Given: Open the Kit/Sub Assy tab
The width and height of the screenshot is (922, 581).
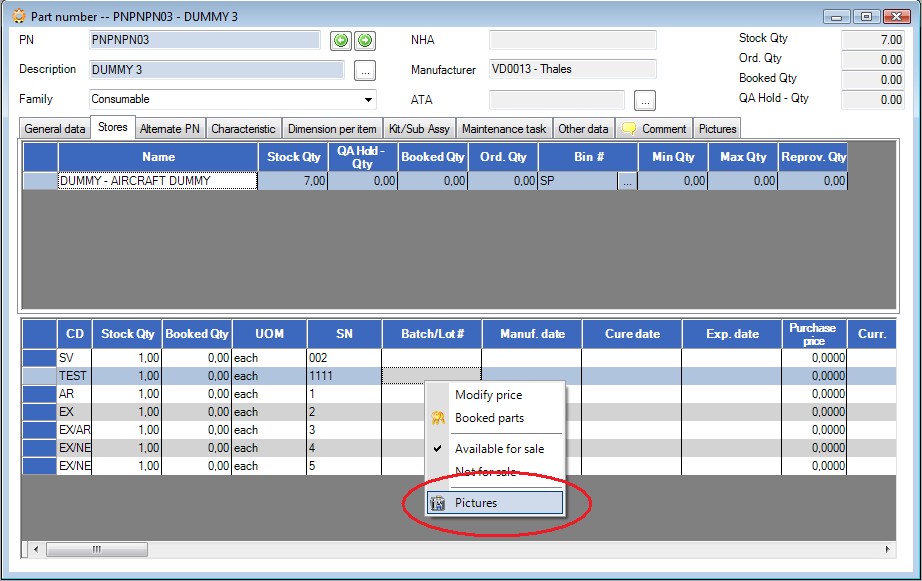Looking at the screenshot, I should [x=419, y=129].
